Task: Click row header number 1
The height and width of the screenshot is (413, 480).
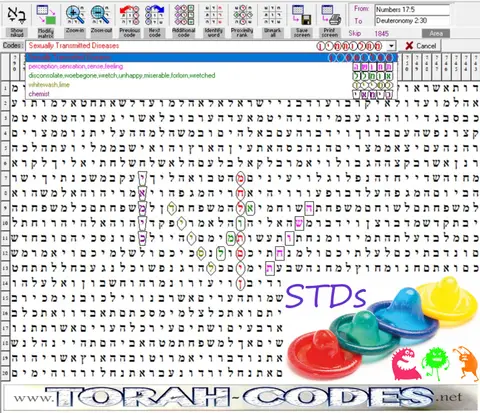Action: 5,88
